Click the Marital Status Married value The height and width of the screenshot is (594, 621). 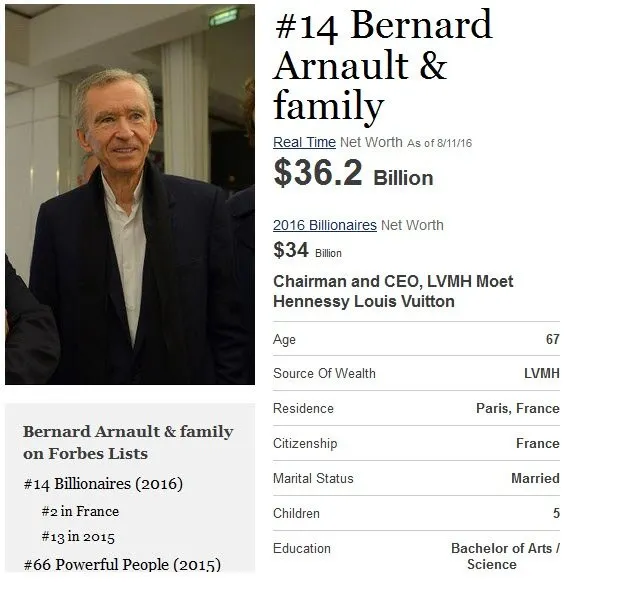pos(535,478)
